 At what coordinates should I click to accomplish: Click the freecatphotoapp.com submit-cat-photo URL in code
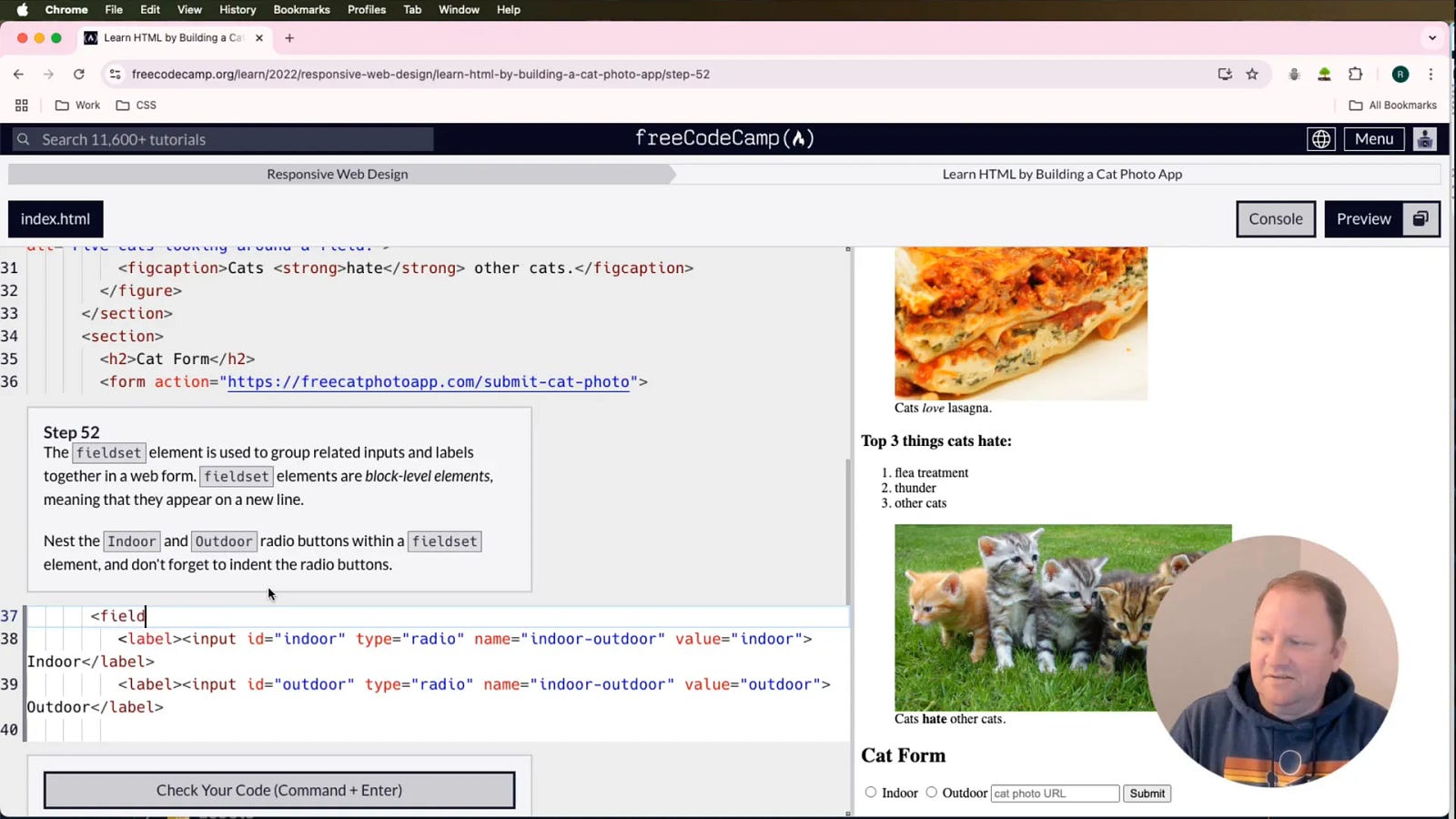[x=429, y=382]
